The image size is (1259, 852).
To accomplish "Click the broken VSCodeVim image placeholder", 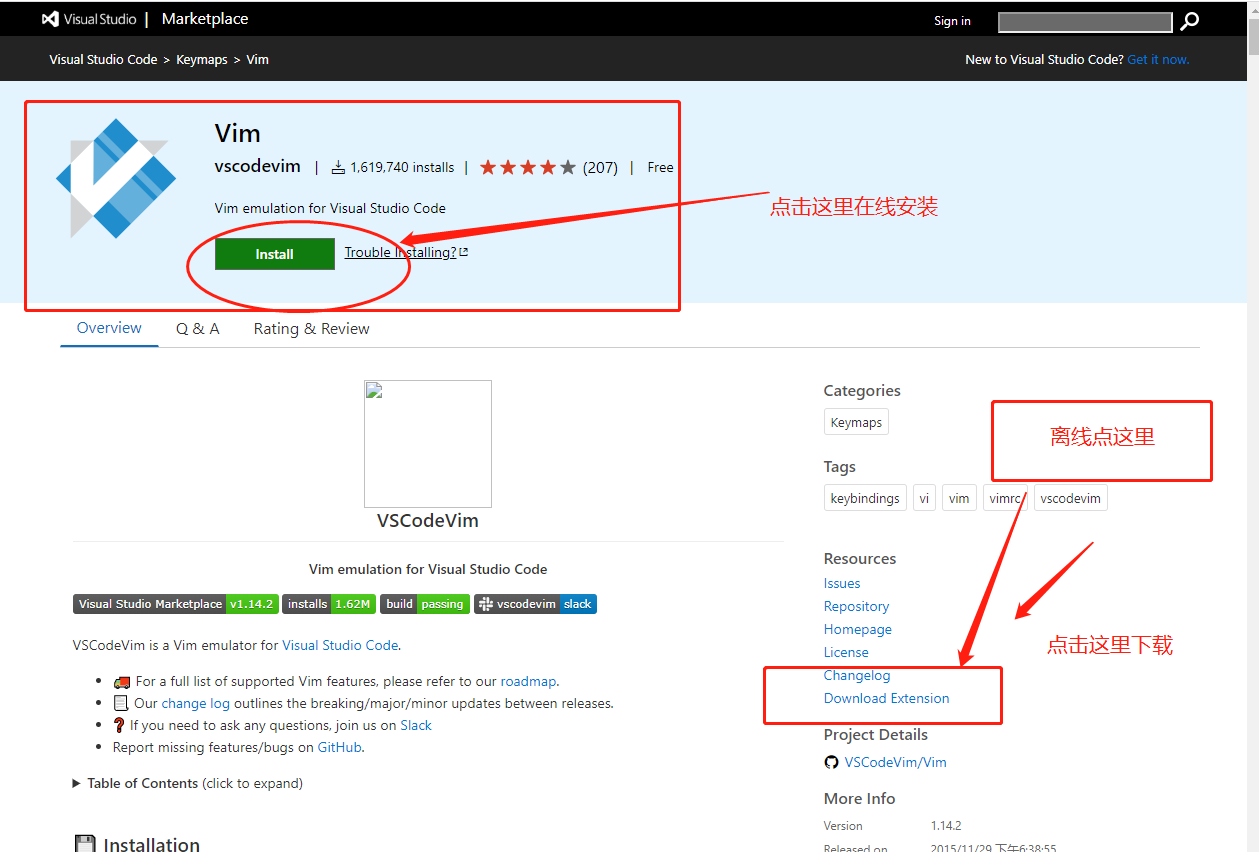I will [x=428, y=444].
